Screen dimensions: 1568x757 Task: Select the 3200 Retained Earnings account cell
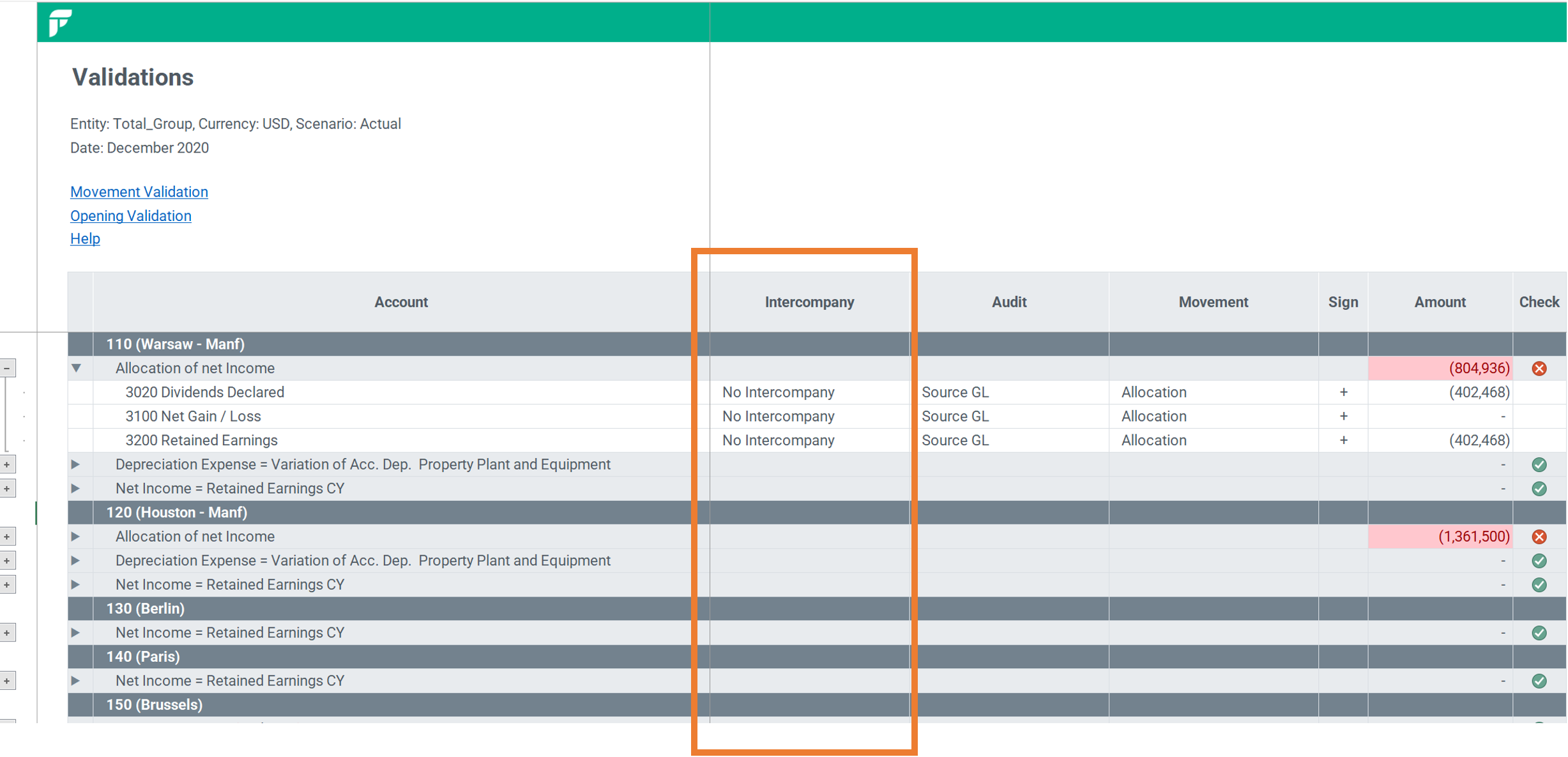point(401,440)
